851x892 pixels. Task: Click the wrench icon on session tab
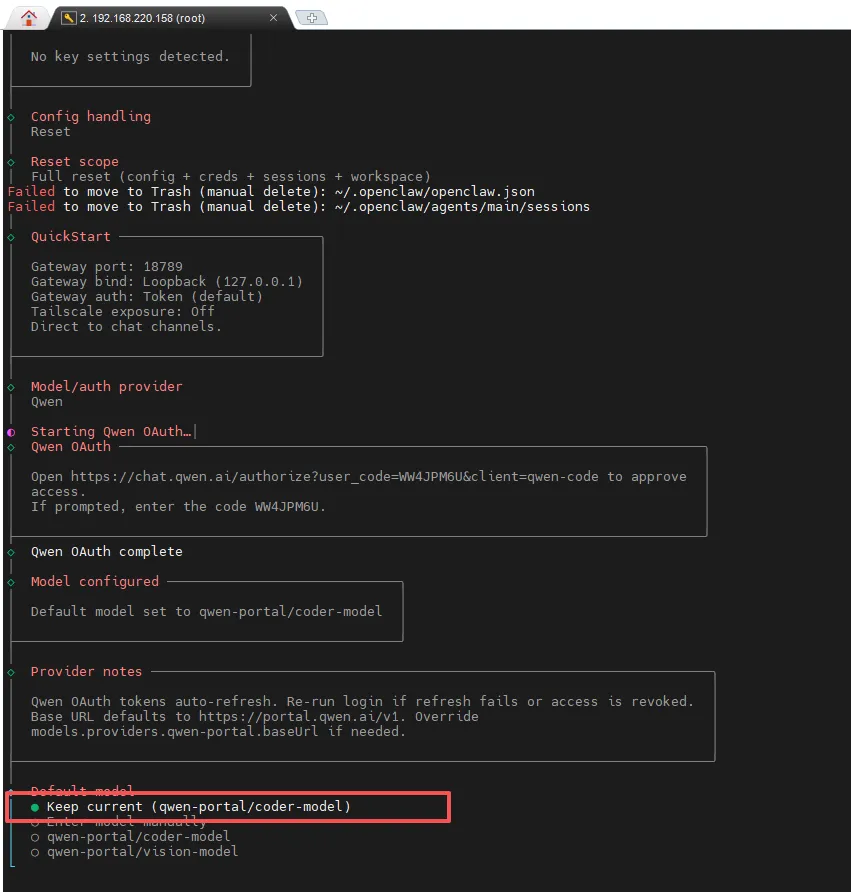(68, 18)
